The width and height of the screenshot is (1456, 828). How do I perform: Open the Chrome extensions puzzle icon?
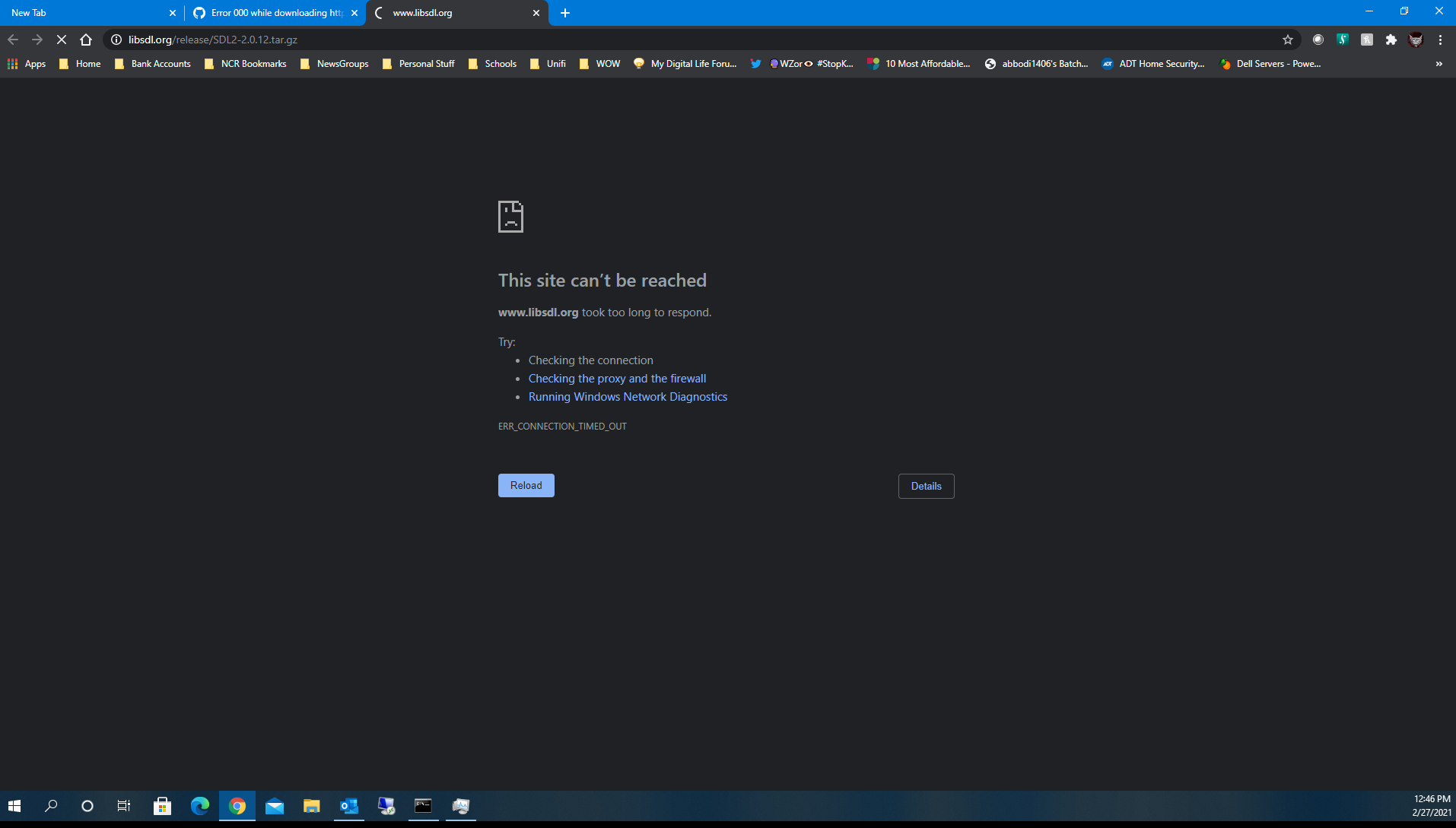point(1392,40)
